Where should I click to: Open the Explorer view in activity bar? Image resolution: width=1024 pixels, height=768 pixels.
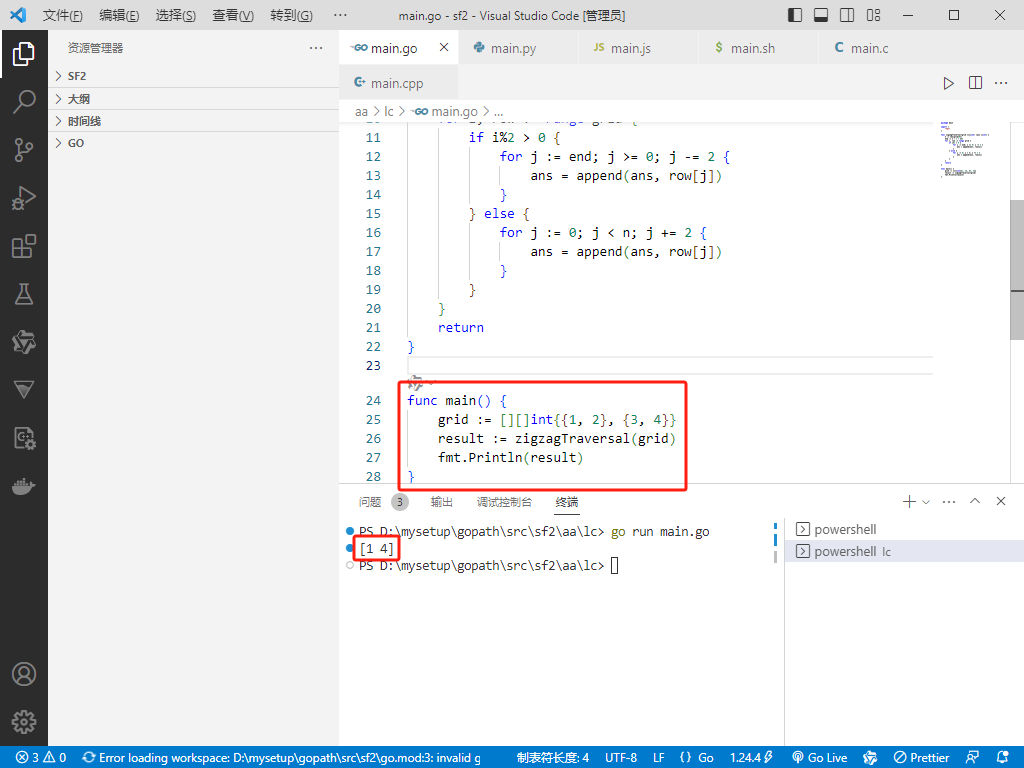[24, 54]
